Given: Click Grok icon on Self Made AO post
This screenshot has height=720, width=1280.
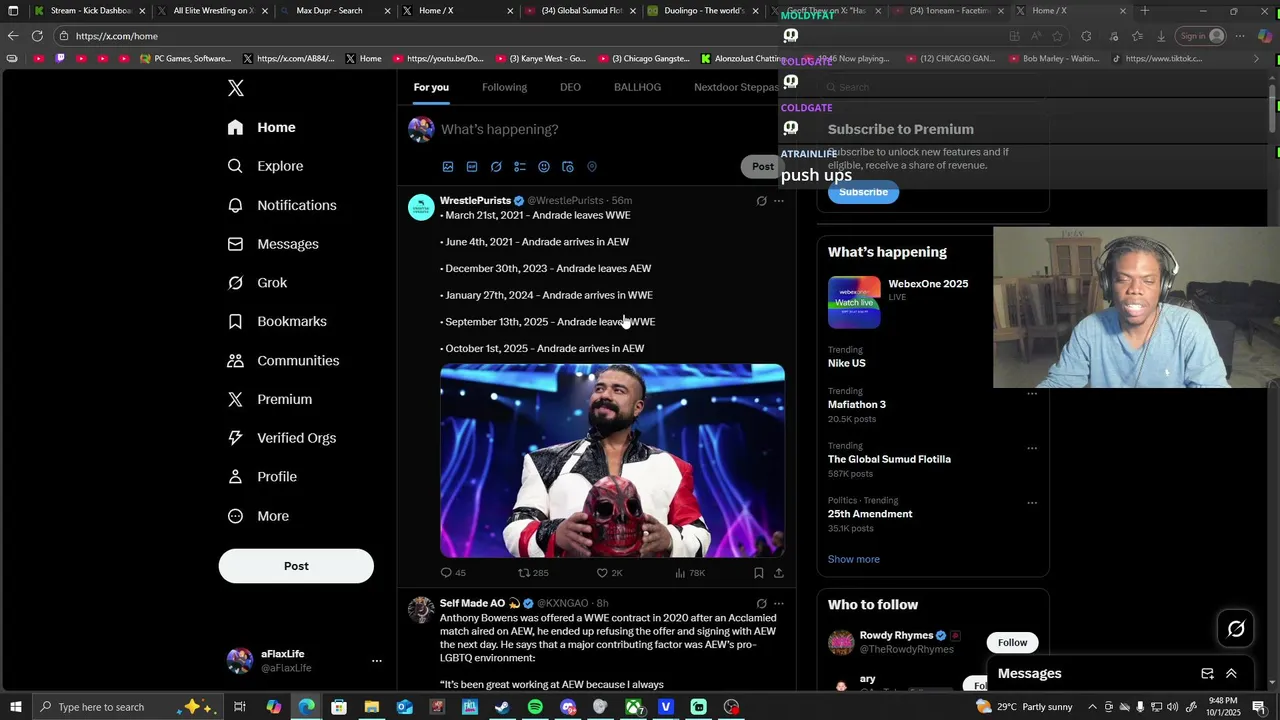Looking at the screenshot, I should (761, 604).
